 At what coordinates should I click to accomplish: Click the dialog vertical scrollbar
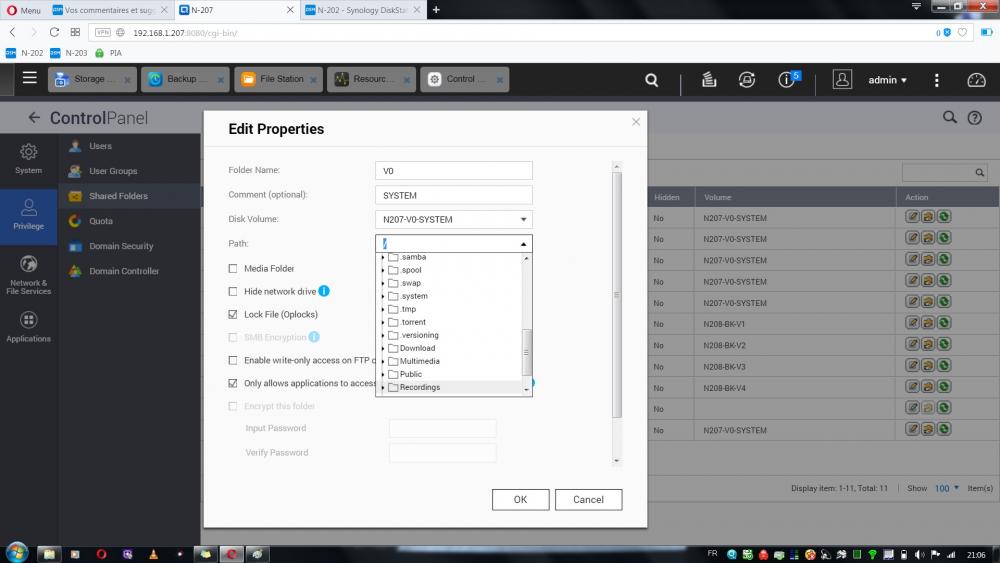(617, 295)
